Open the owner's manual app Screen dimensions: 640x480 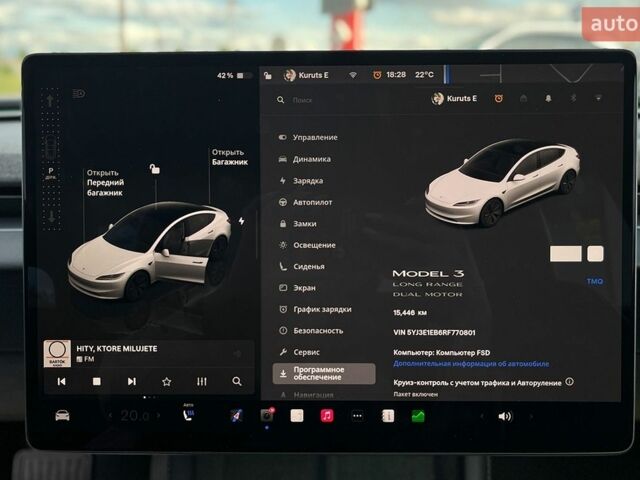pos(388,416)
